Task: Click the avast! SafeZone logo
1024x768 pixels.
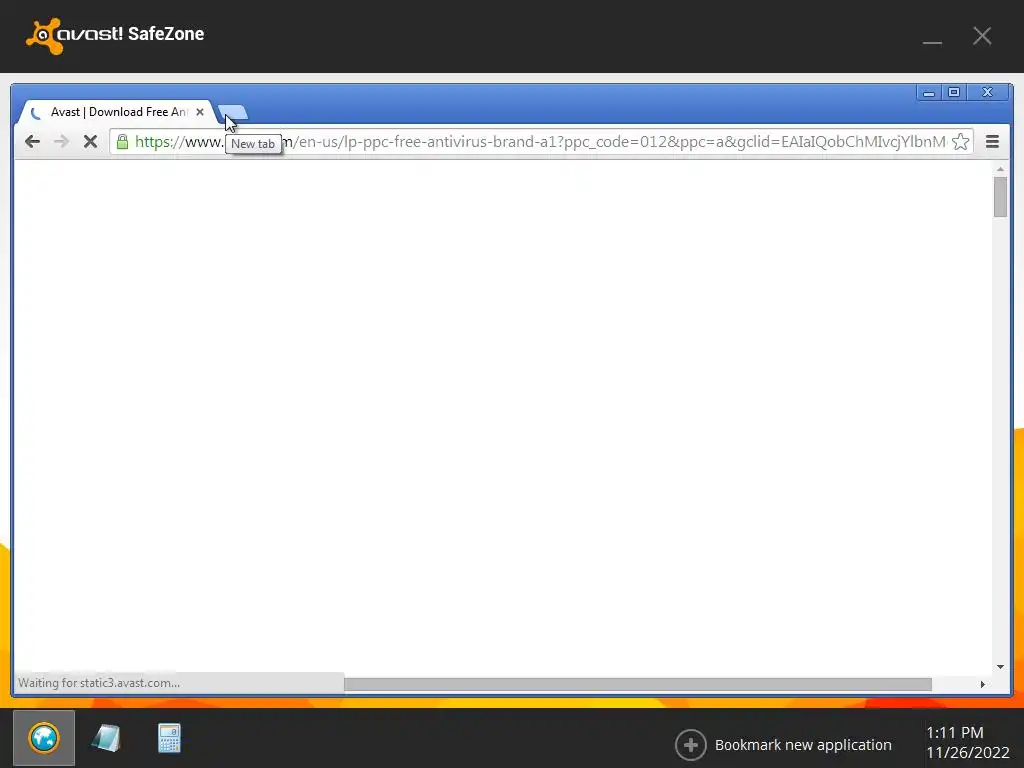Action: [x=115, y=35]
